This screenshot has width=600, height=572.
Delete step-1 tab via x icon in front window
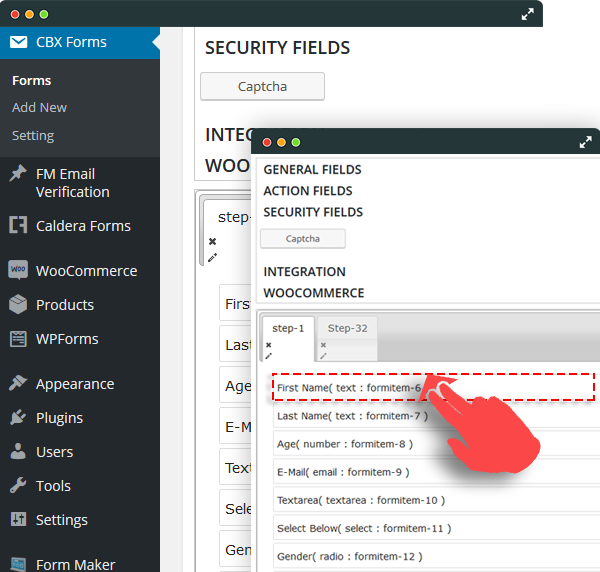[269, 345]
